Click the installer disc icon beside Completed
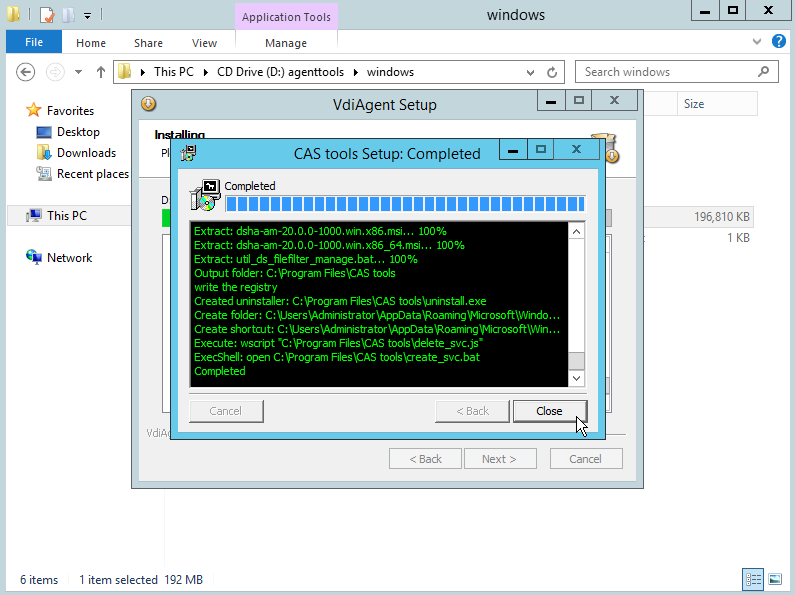 [204, 195]
